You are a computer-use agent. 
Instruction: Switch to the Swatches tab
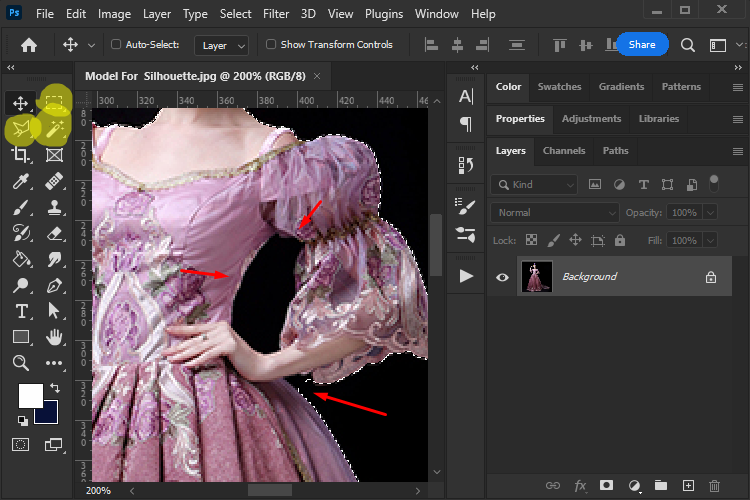[559, 87]
